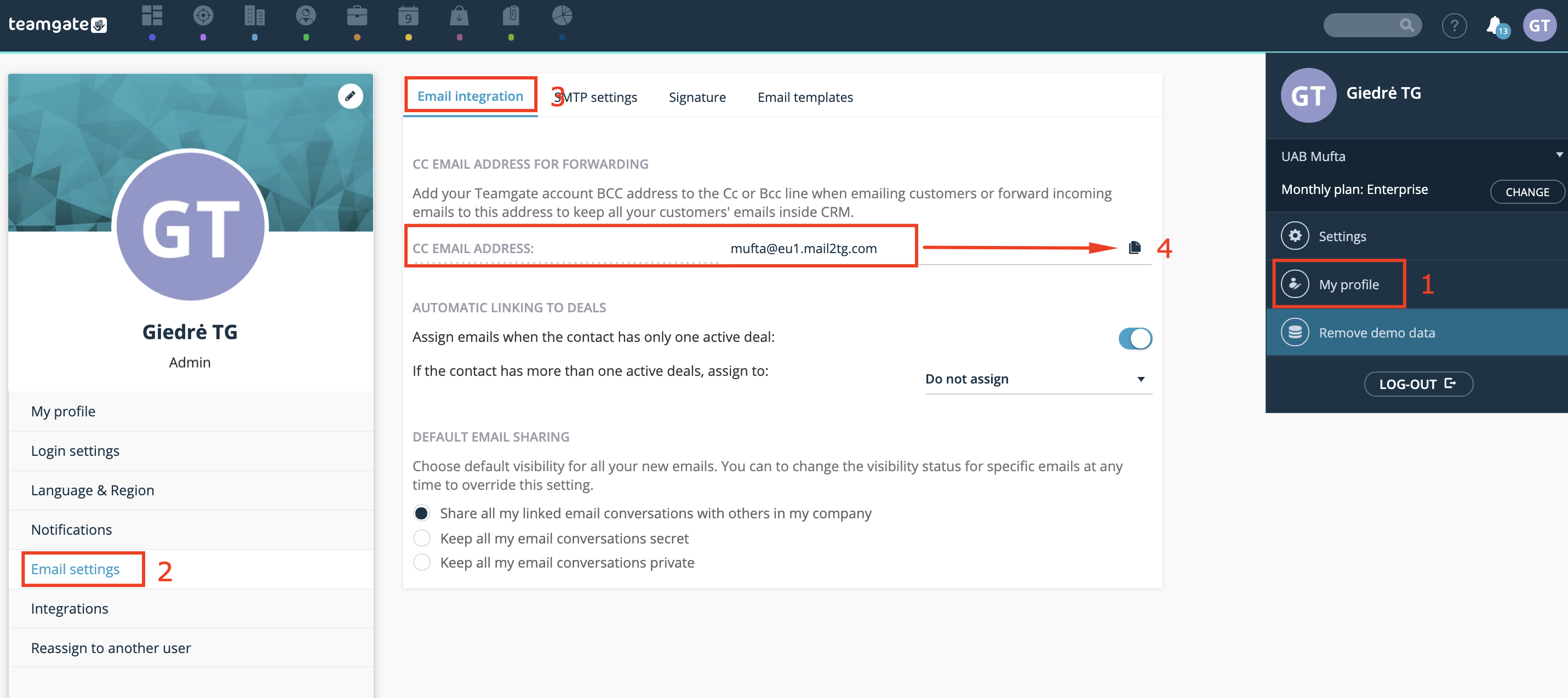1568x698 pixels.
Task: Open Login settings in sidebar
Action: pyautogui.click(x=191, y=451)
